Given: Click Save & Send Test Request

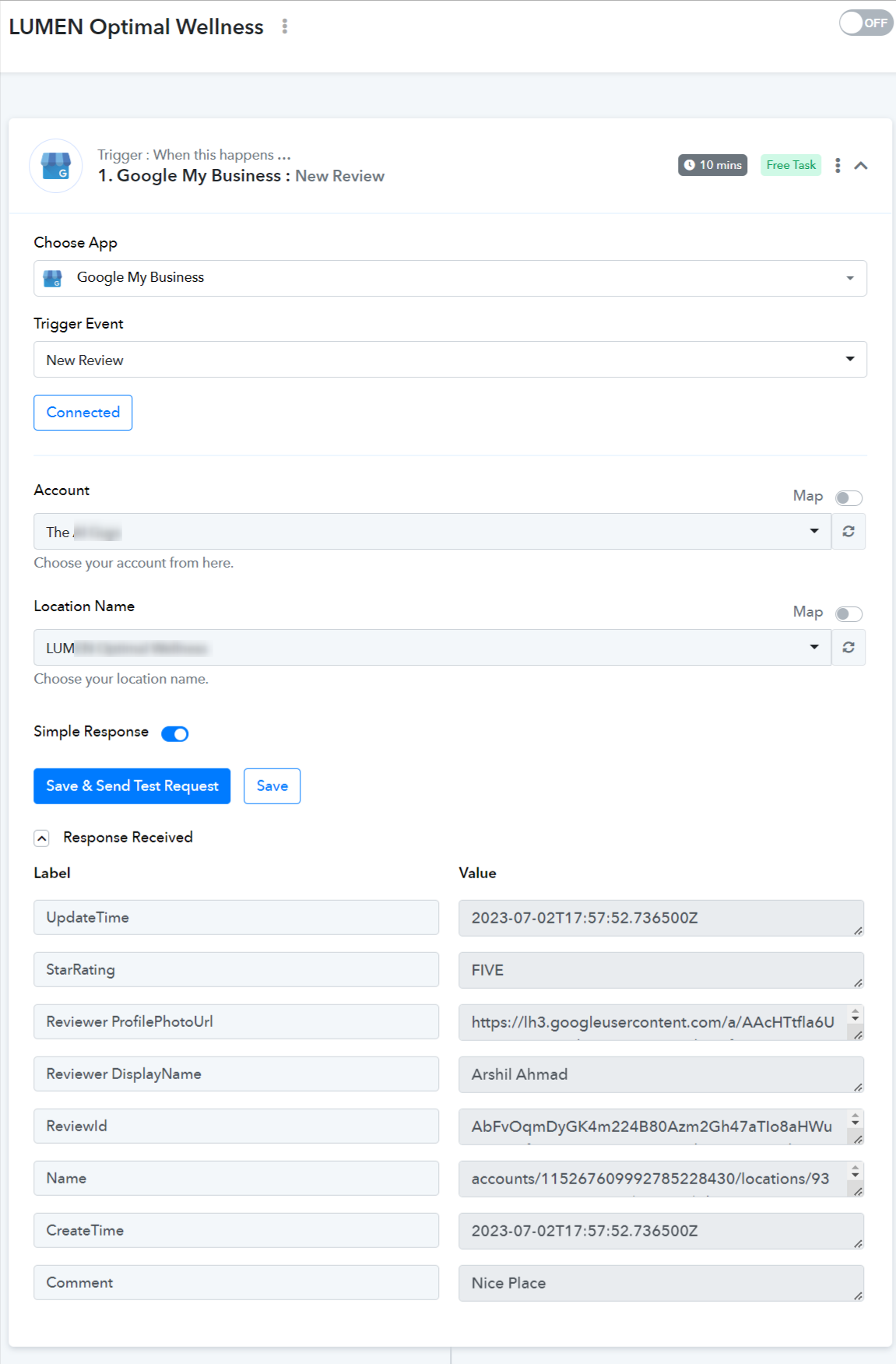Looking at the screenshot, I should (x=132, y=786).
